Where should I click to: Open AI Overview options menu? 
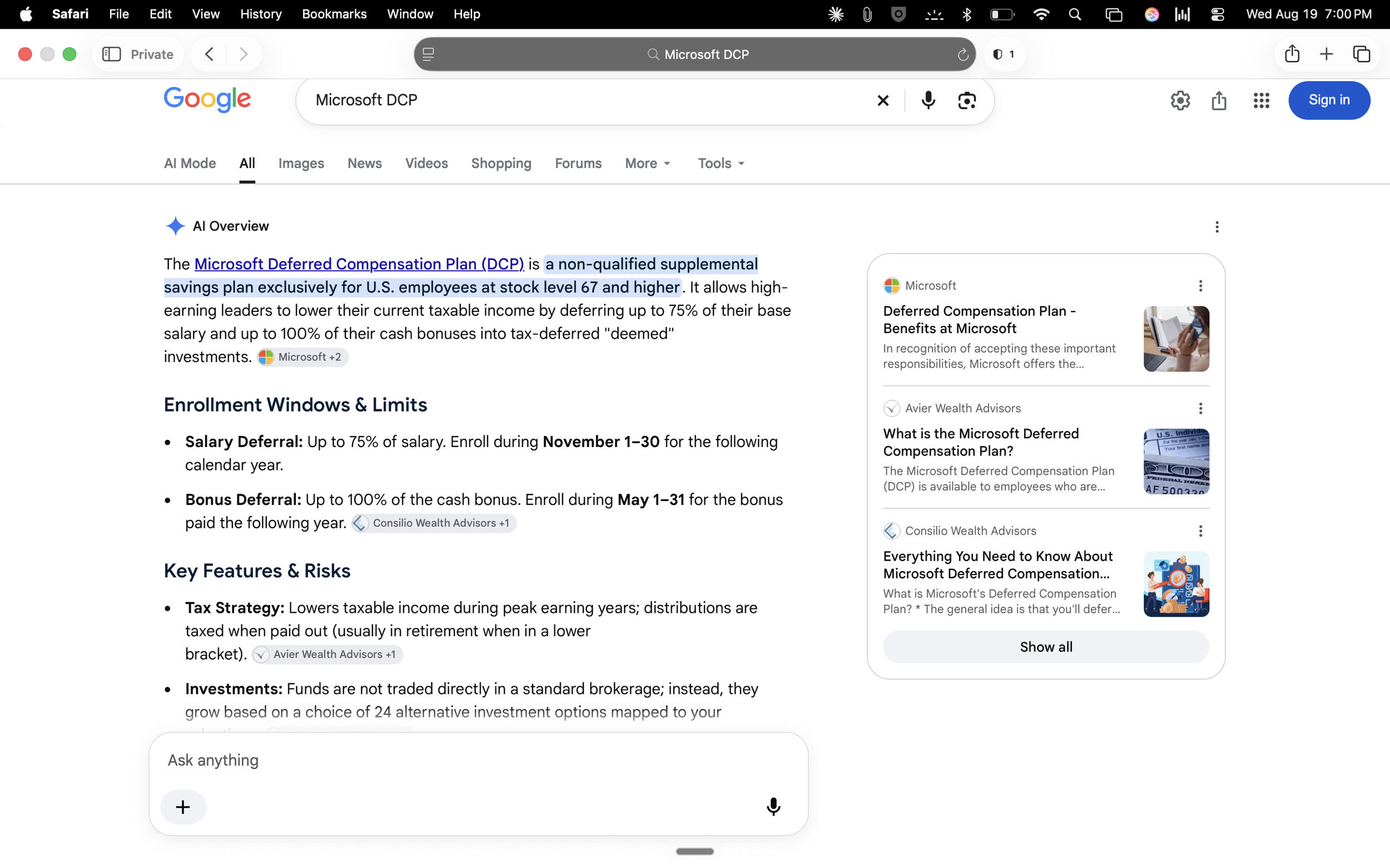pyautogui.click(x=1217, y=227)
